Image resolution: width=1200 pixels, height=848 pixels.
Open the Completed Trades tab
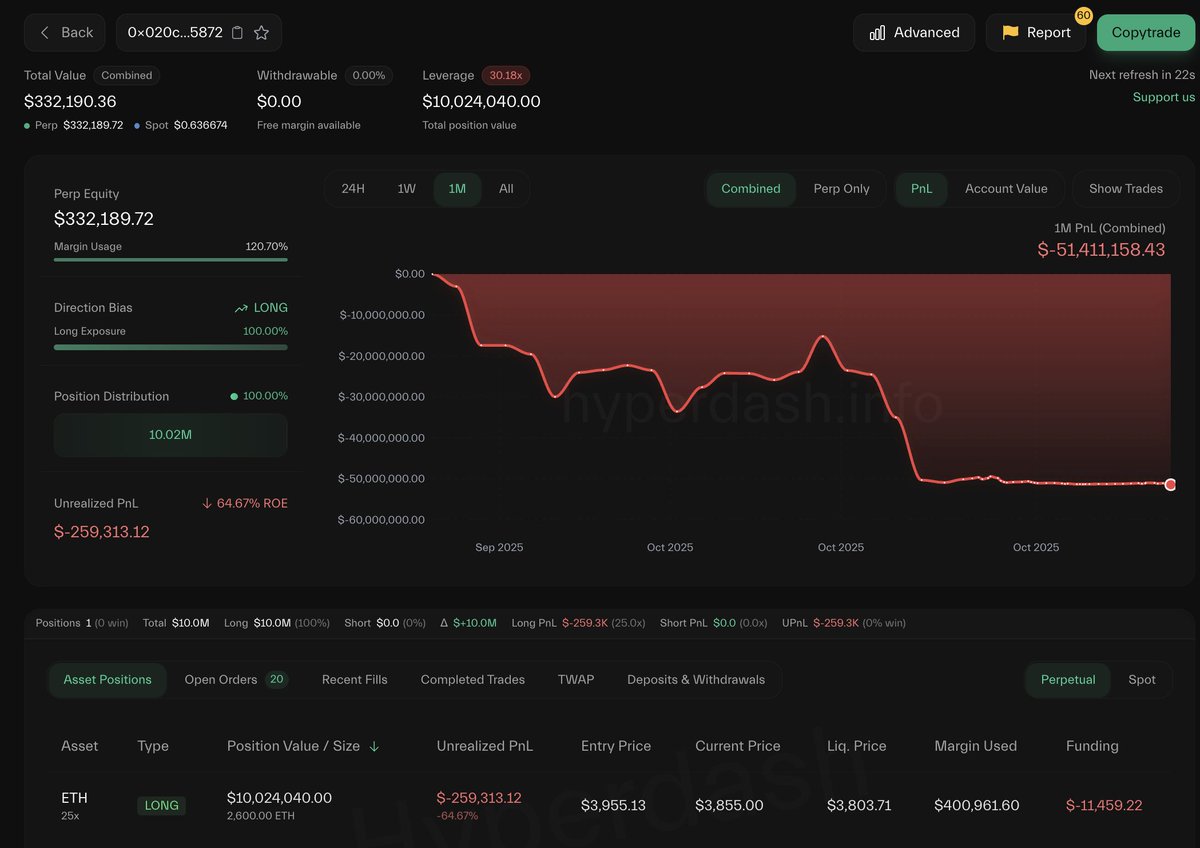[473, 679]
